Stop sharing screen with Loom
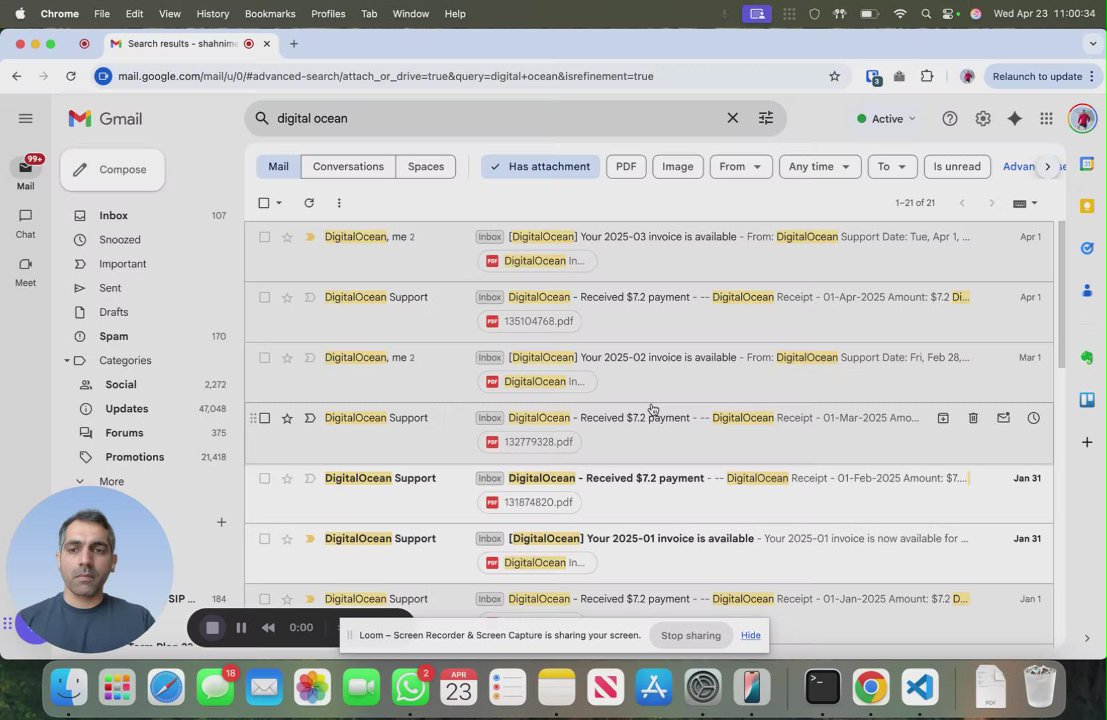The width and height of the screenshot is (1107, 720). click(x=690, y=635)
